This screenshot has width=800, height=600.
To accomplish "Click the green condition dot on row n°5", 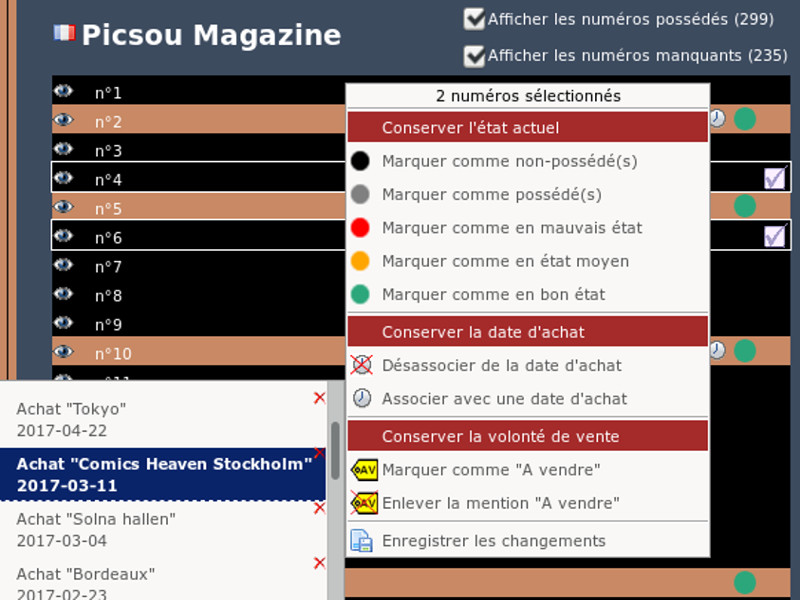I will pyautogui.click(x=745, y=206).
